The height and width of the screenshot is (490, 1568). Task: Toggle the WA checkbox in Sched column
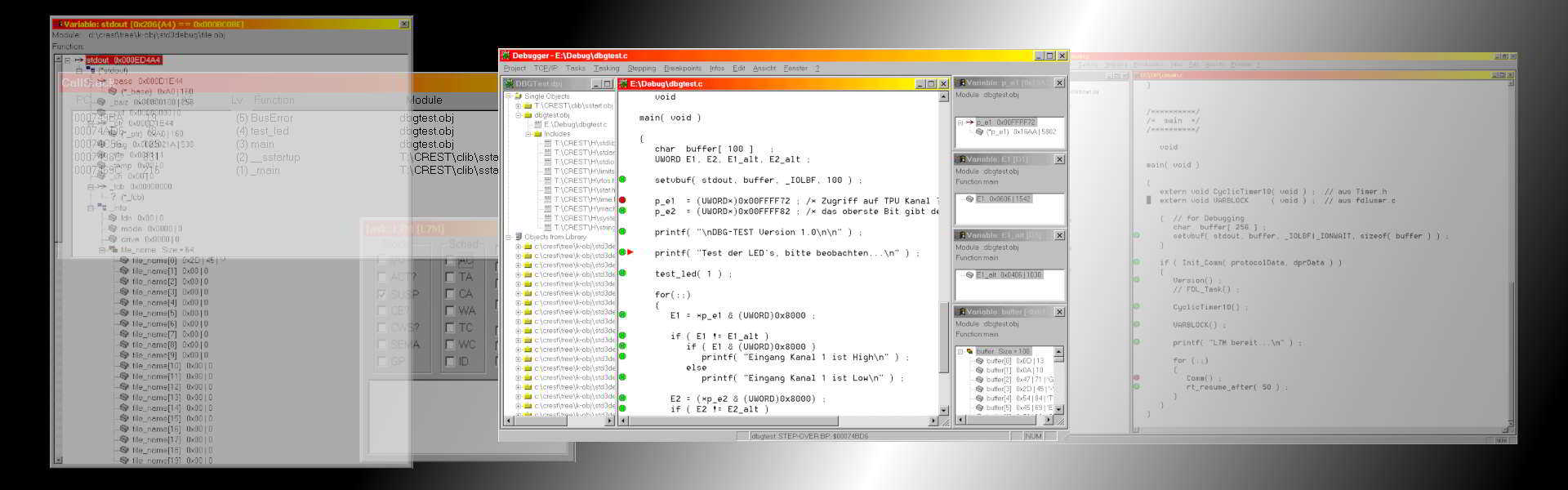pyautogui.click(x=449, y=310)
